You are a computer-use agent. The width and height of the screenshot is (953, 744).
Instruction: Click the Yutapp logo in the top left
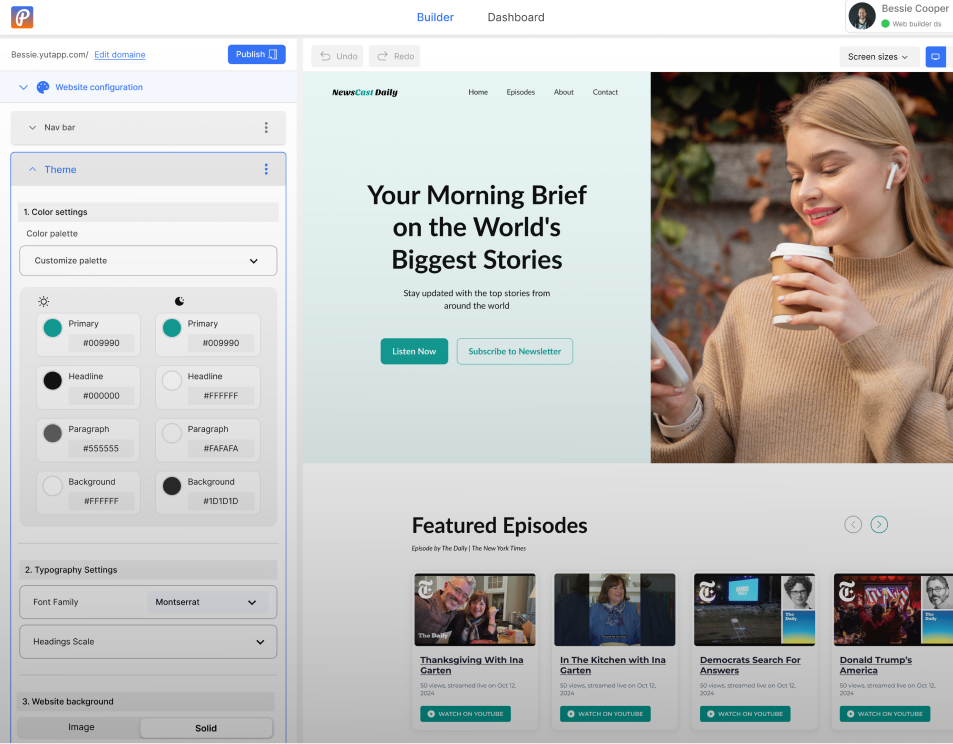point(20,16)
